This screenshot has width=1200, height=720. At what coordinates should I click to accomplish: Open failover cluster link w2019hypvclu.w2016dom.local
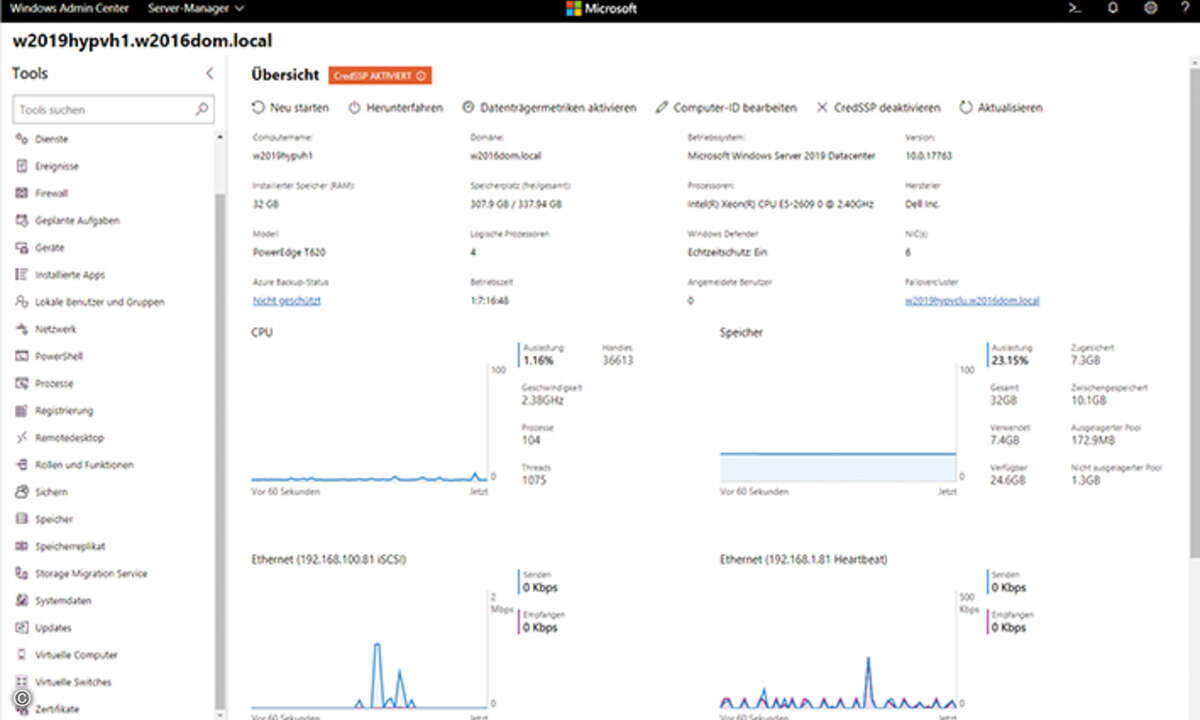973,300
